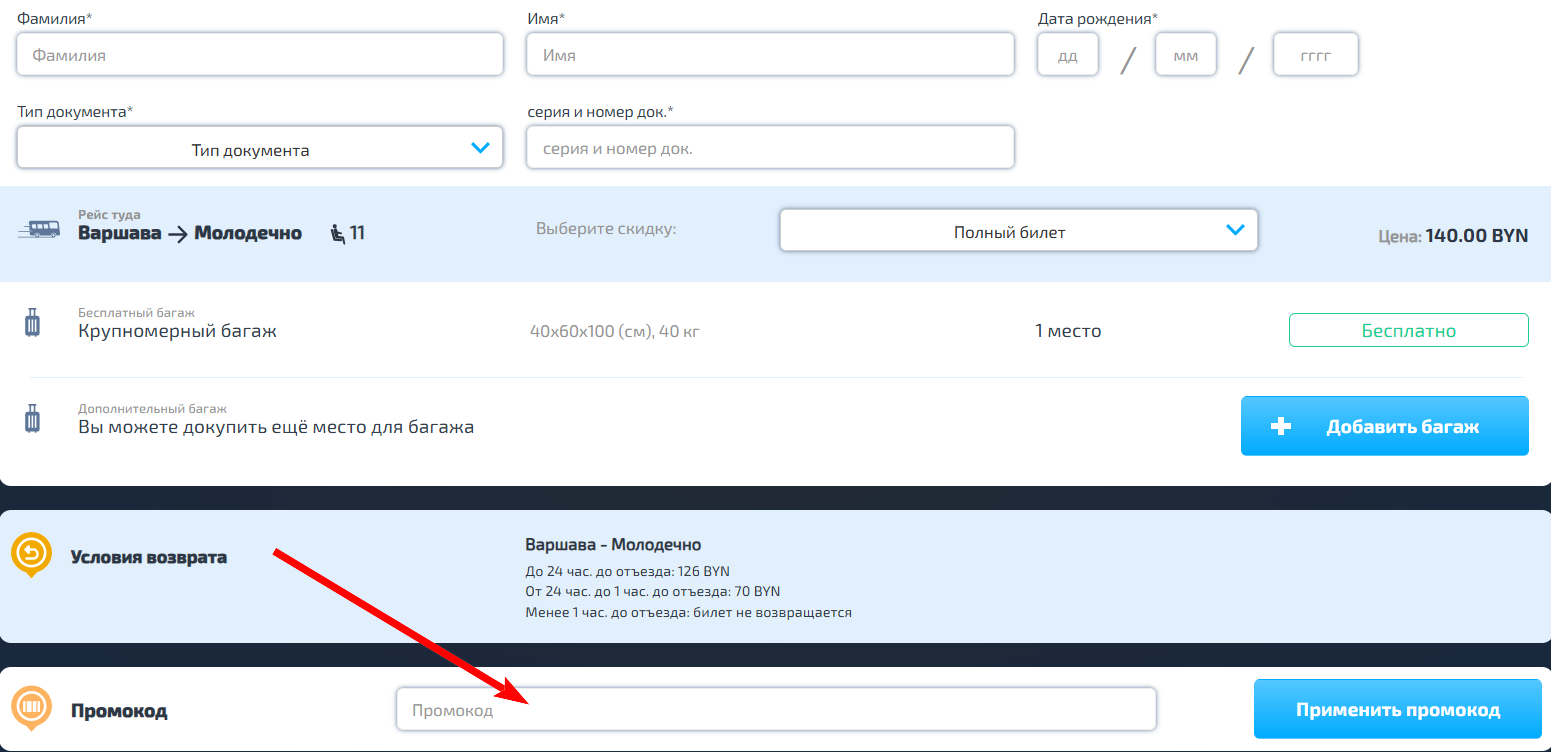Click the bus icon beside Рейс туда

click(x=39, y=230)
